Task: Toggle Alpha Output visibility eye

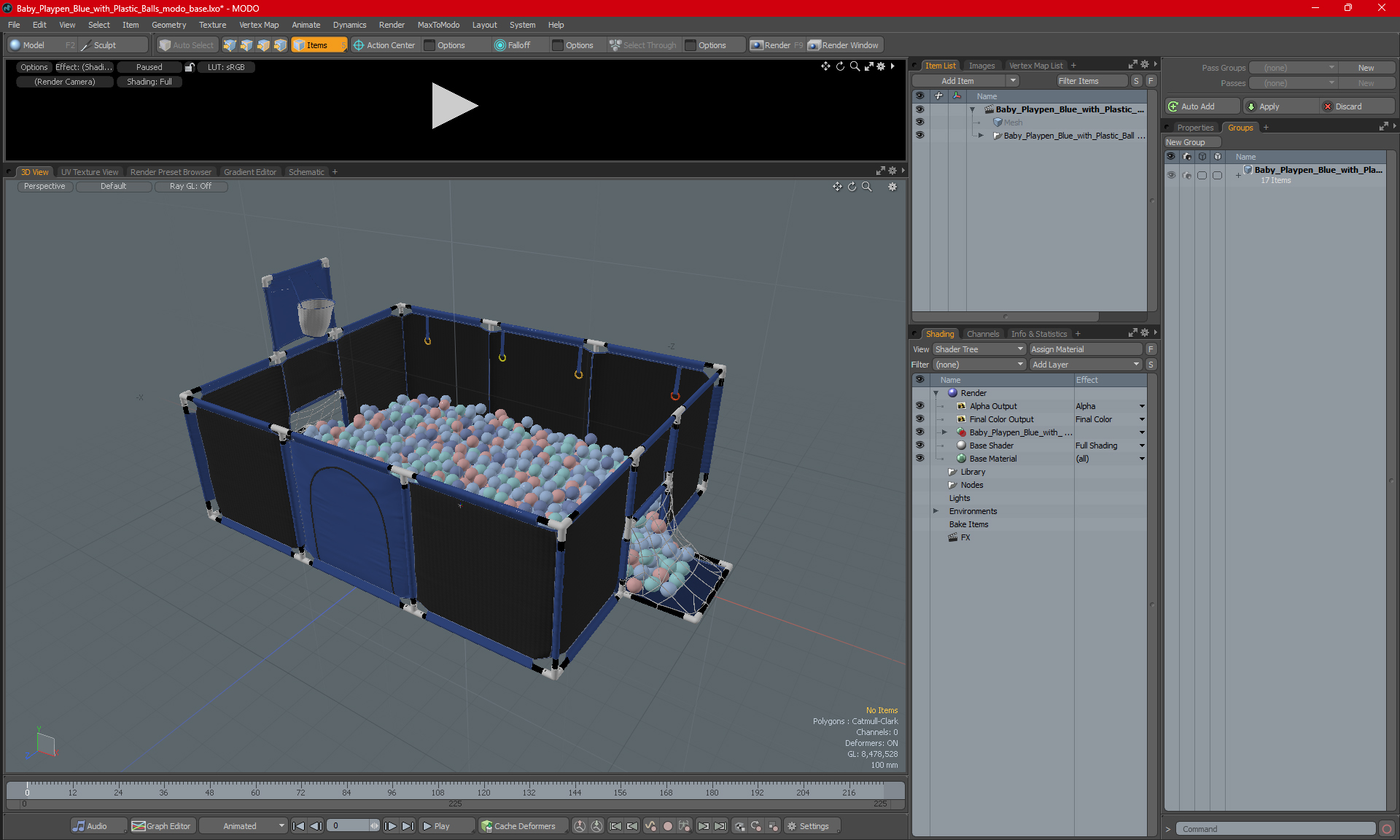Action: click(x=919, y=406)
